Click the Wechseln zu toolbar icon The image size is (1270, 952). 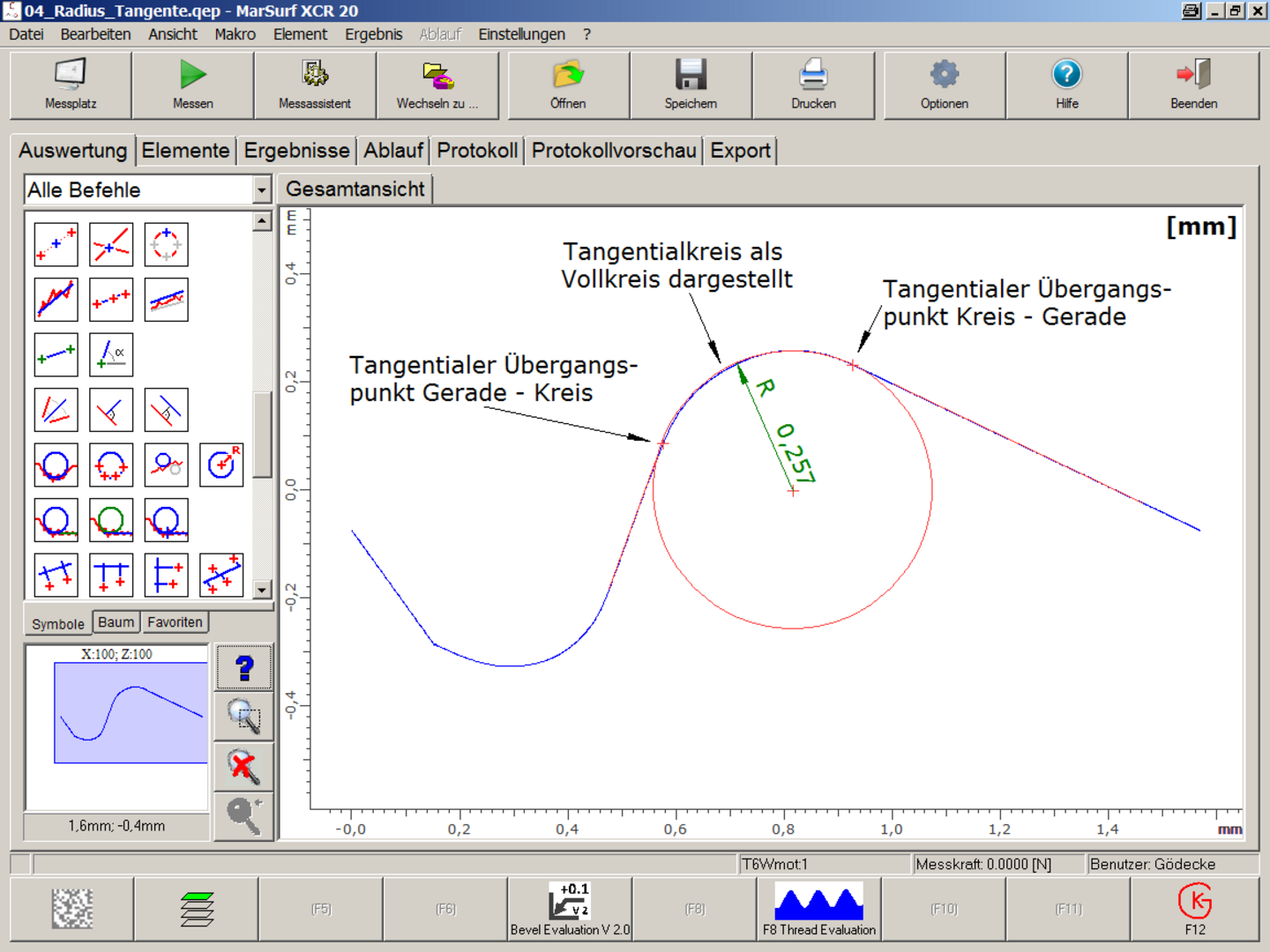437,85
